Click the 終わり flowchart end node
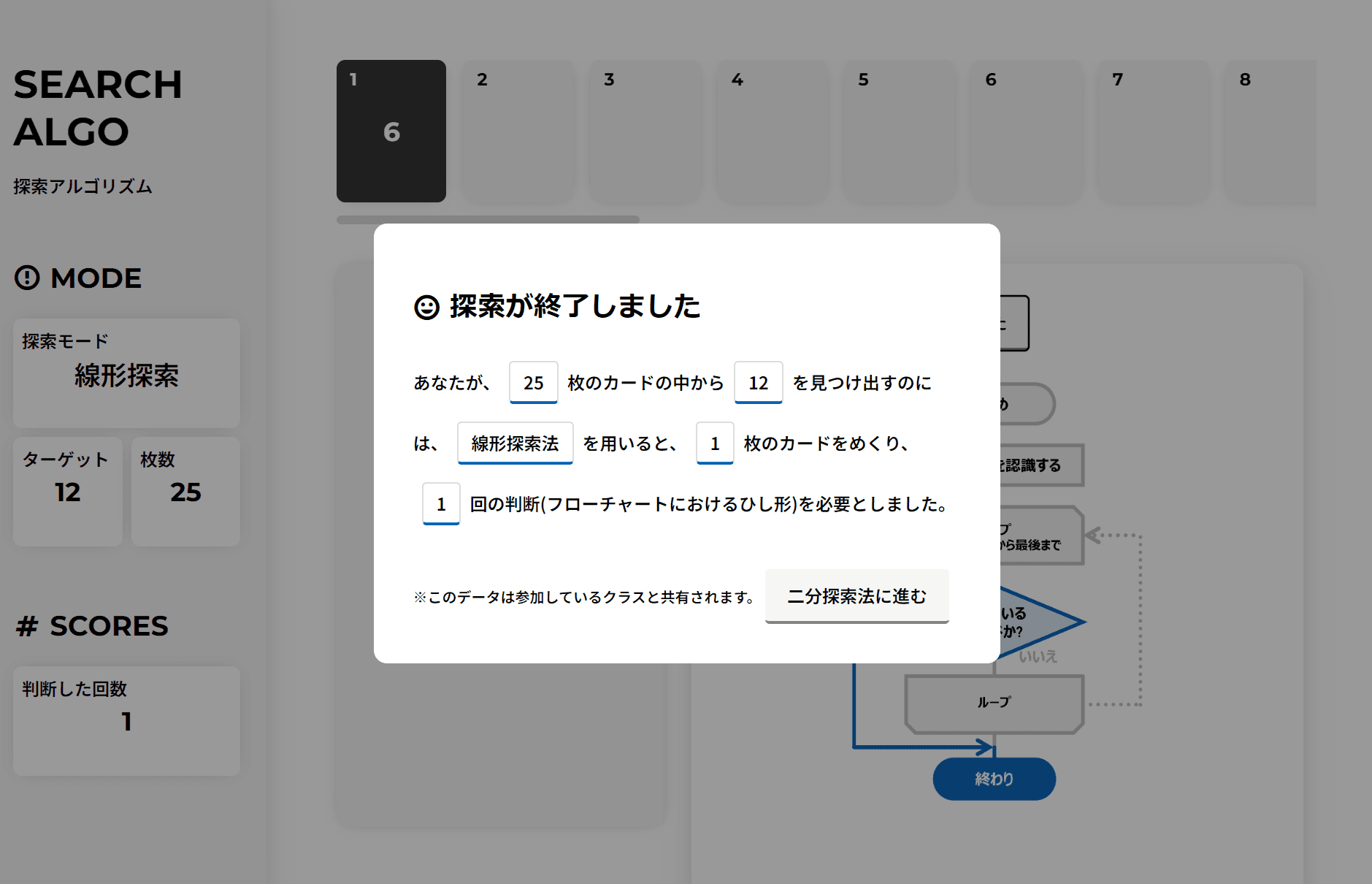This screenshot has width=1372, height=884. click(x=994, y=779)
